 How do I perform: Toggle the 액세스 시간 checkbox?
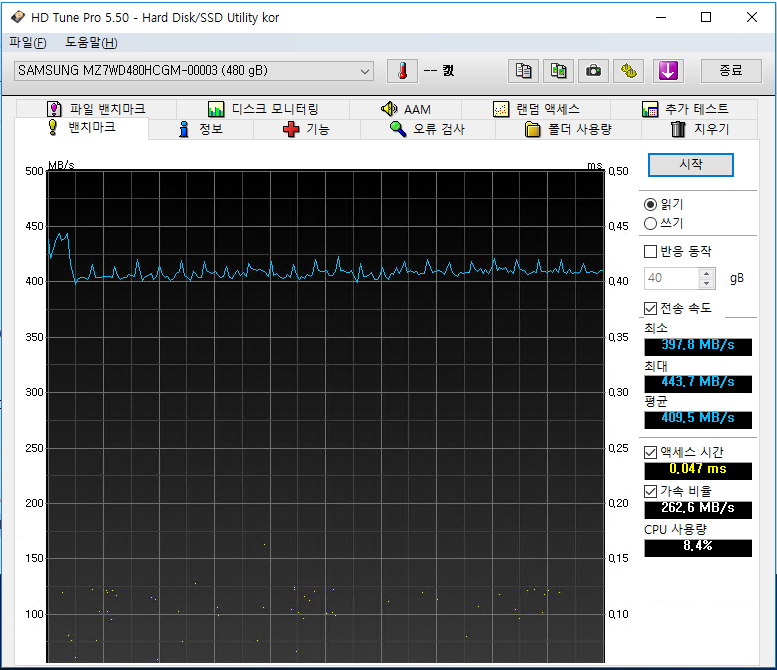click(650, 452)
